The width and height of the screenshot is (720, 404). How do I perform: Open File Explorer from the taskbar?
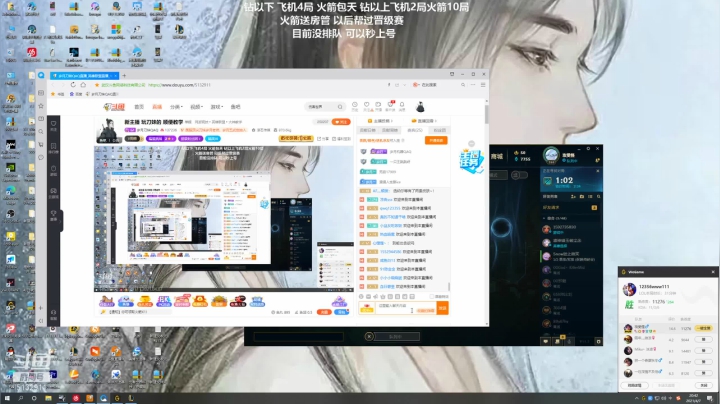coord(48,398)
